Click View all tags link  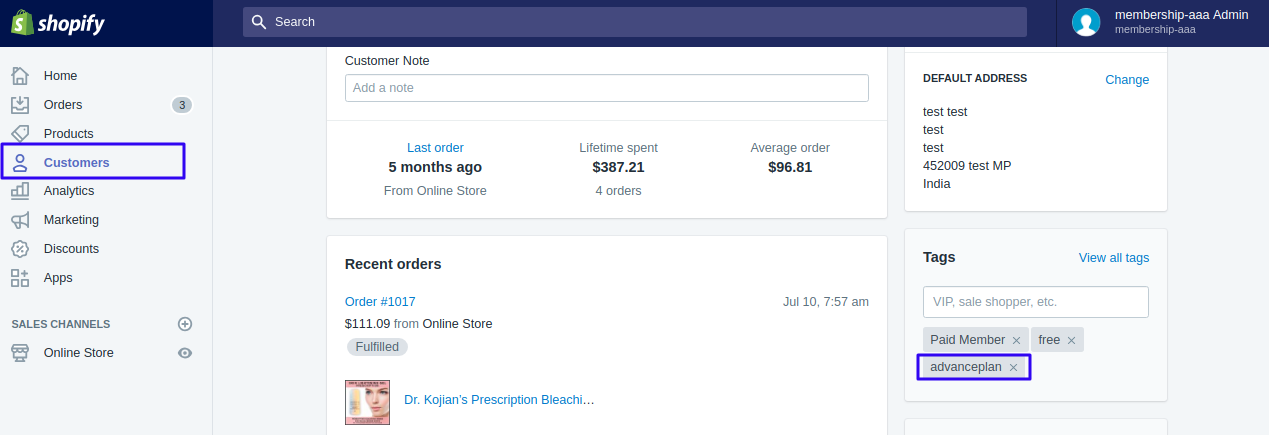[x=1114, y=258]
